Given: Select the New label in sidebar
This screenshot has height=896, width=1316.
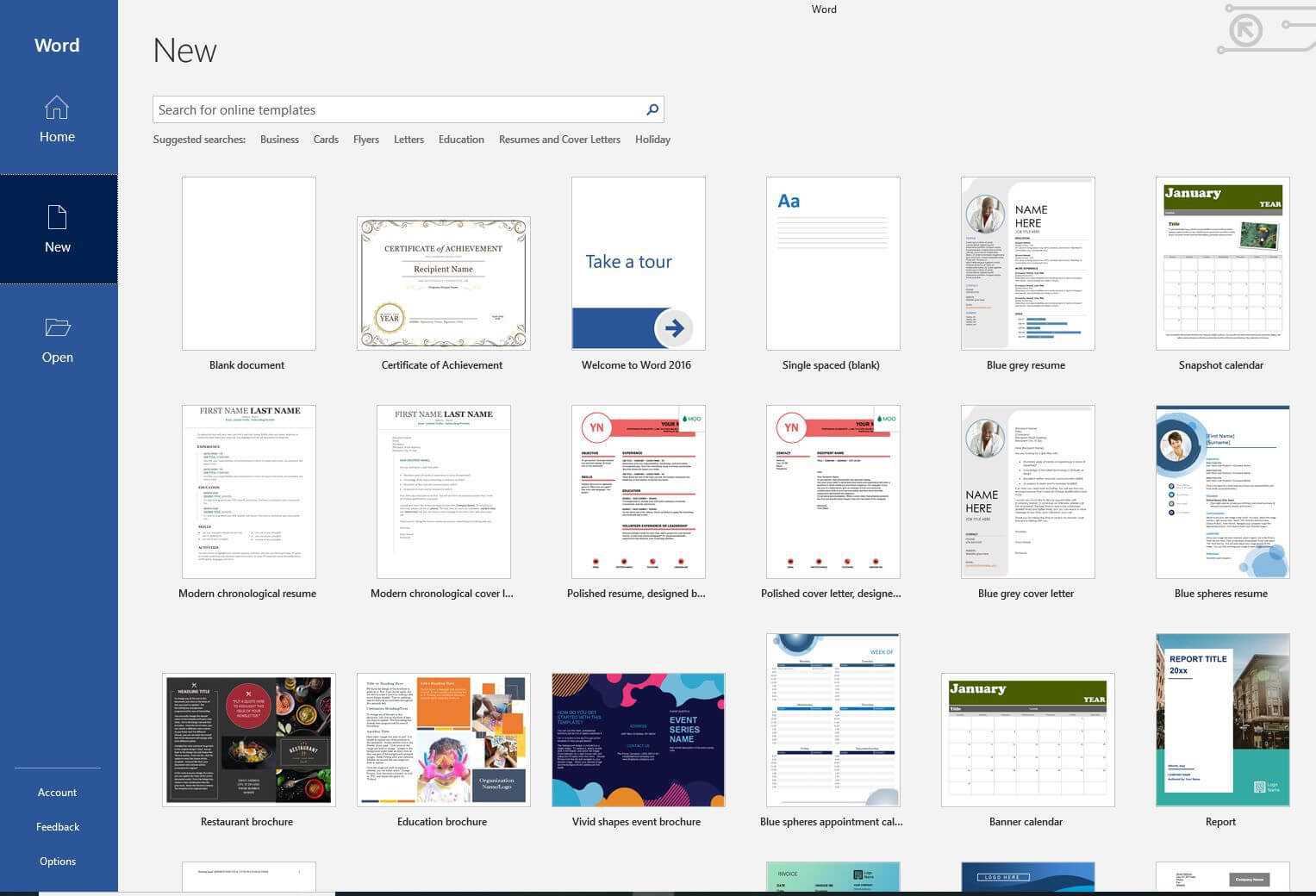Looking at the screenshot, I should point(57,247).
